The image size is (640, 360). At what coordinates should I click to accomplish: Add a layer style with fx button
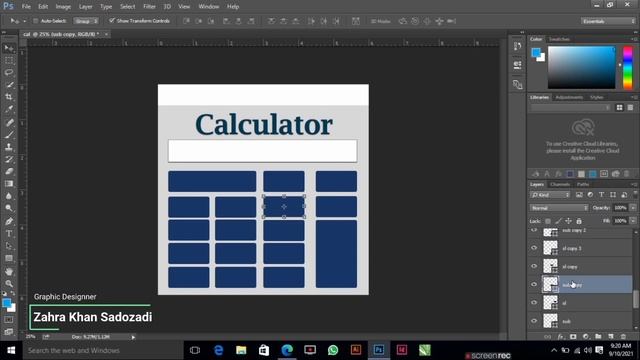[561, 337]
